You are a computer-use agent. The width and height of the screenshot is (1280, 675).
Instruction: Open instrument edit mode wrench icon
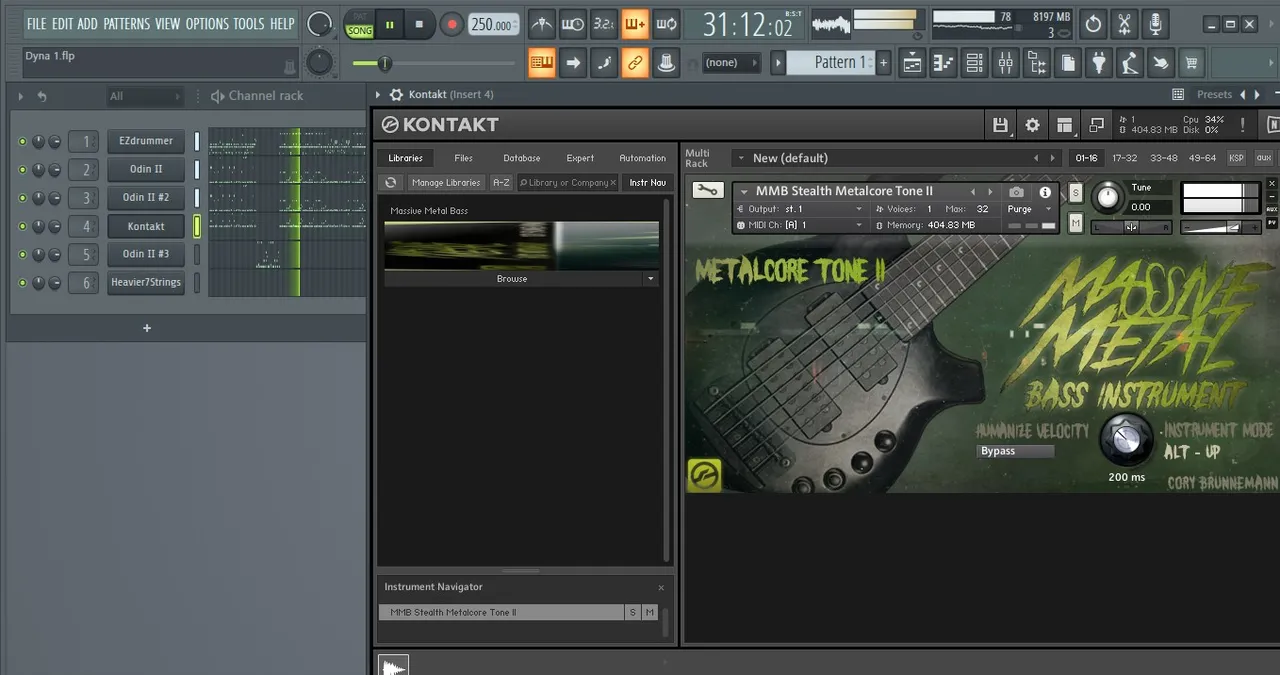coord(708,190)
